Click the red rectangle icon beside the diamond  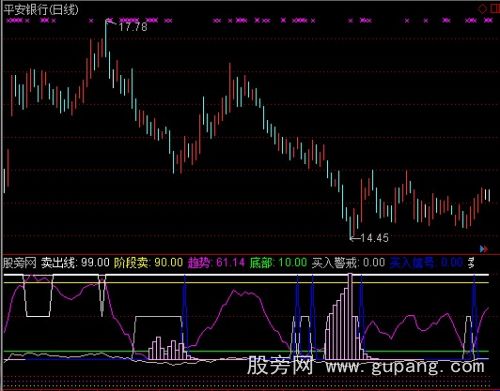click(x=495, y=8)
